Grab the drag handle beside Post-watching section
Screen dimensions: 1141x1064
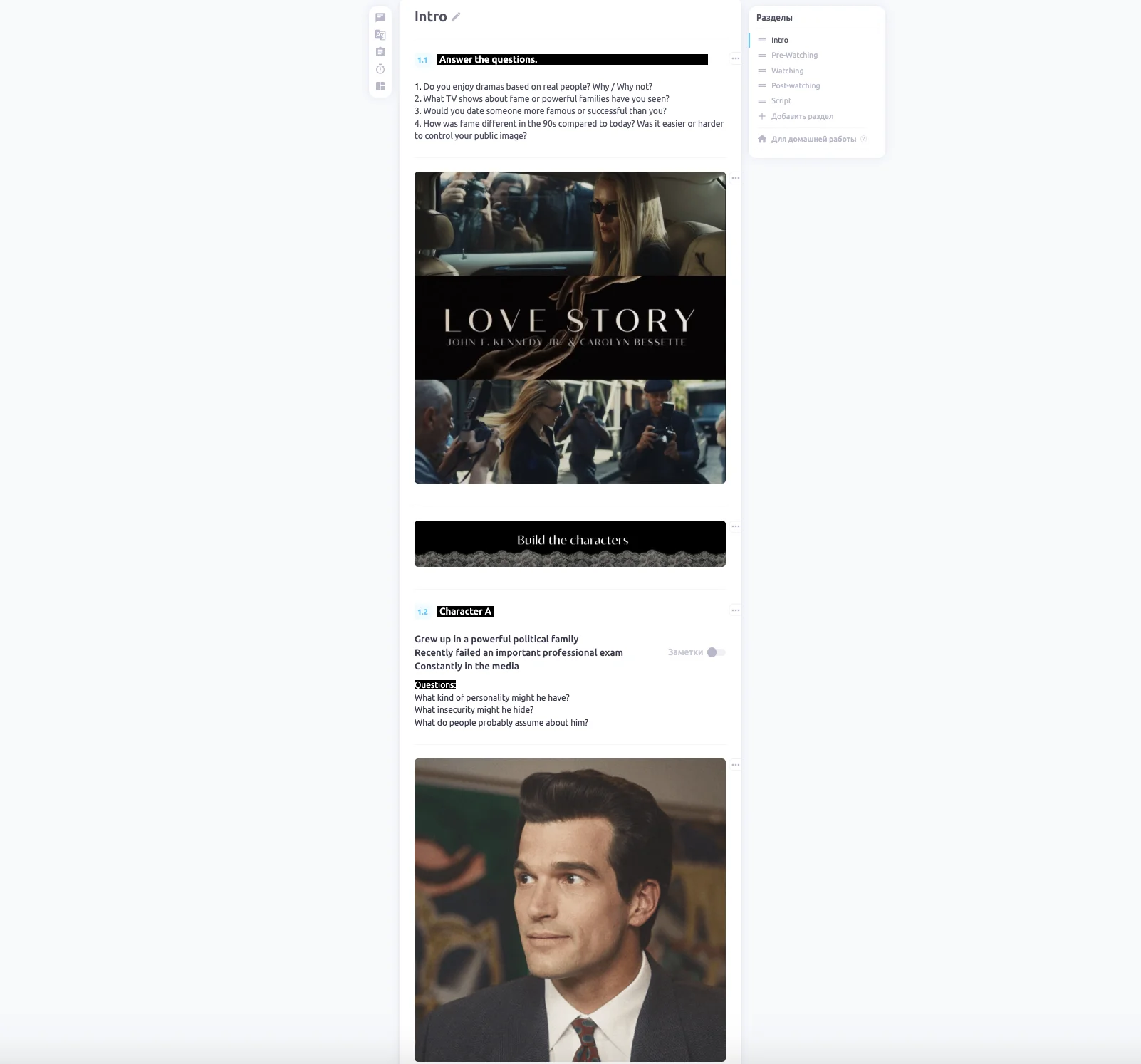pyautogui.click(x=762, y=85)
